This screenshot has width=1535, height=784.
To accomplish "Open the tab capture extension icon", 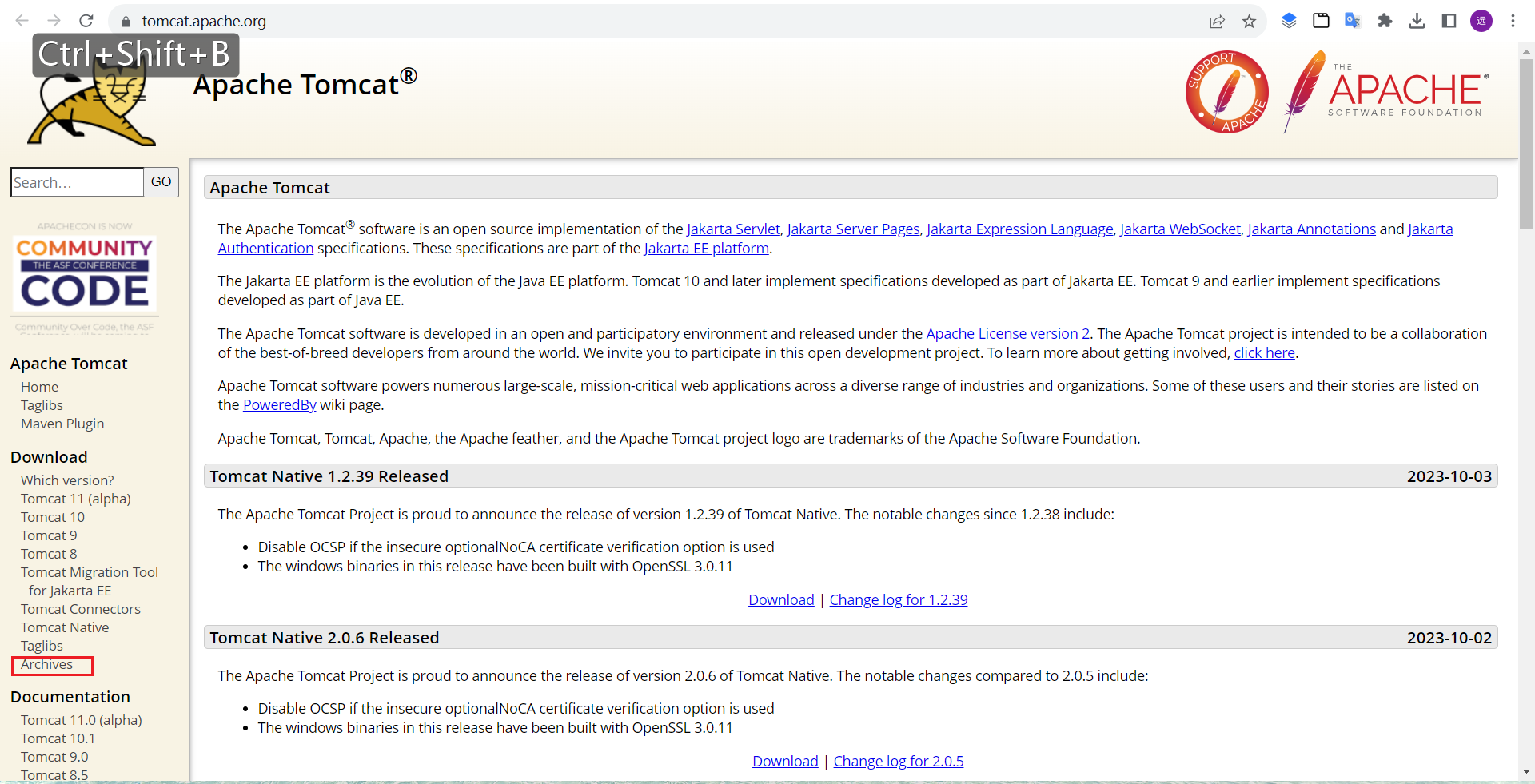I will point(1321,21).
